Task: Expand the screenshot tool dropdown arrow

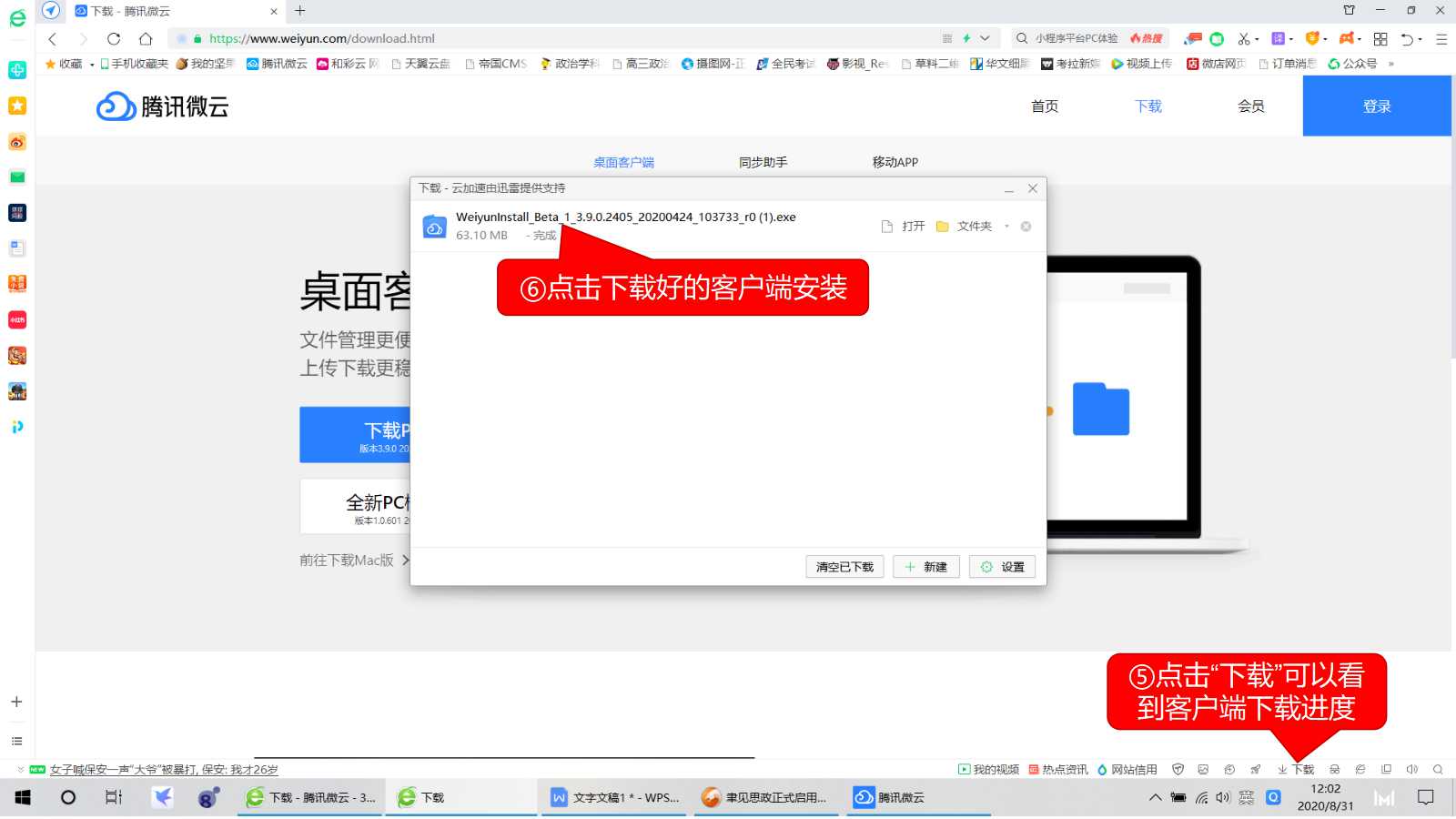Action: tap(1257, 39)
